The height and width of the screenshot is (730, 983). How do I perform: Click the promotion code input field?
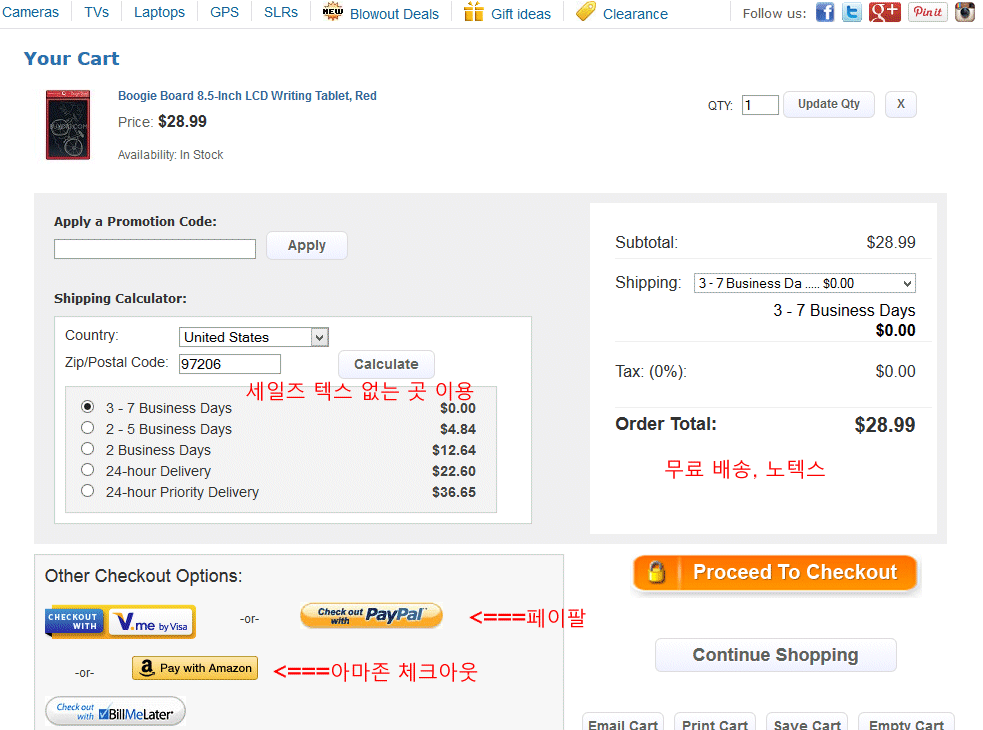[155, 249]
